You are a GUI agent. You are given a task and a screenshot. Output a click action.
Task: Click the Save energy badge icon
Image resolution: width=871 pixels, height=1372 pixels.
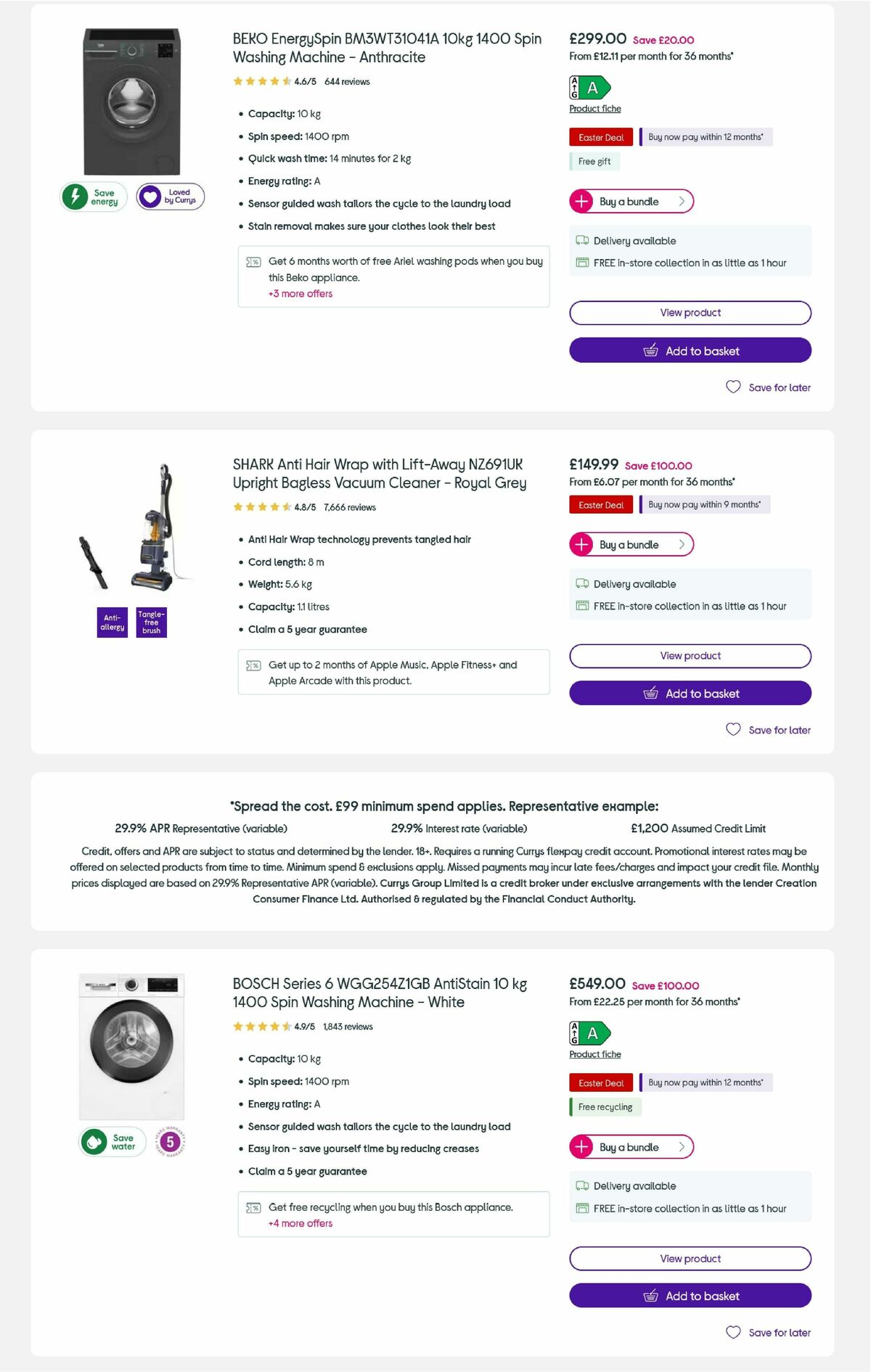[x=75, y=194]
